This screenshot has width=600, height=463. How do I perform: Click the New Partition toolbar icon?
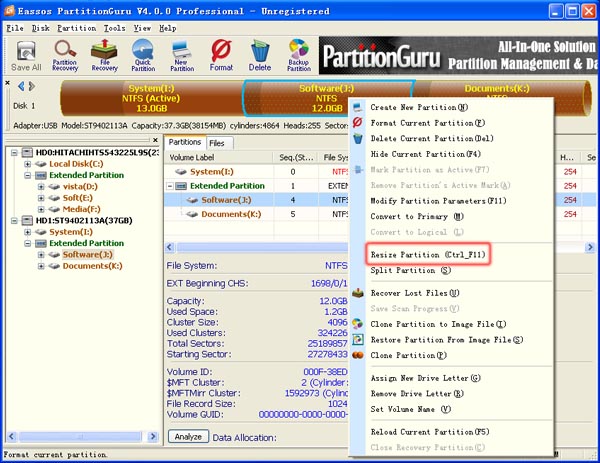pos(182,56)
